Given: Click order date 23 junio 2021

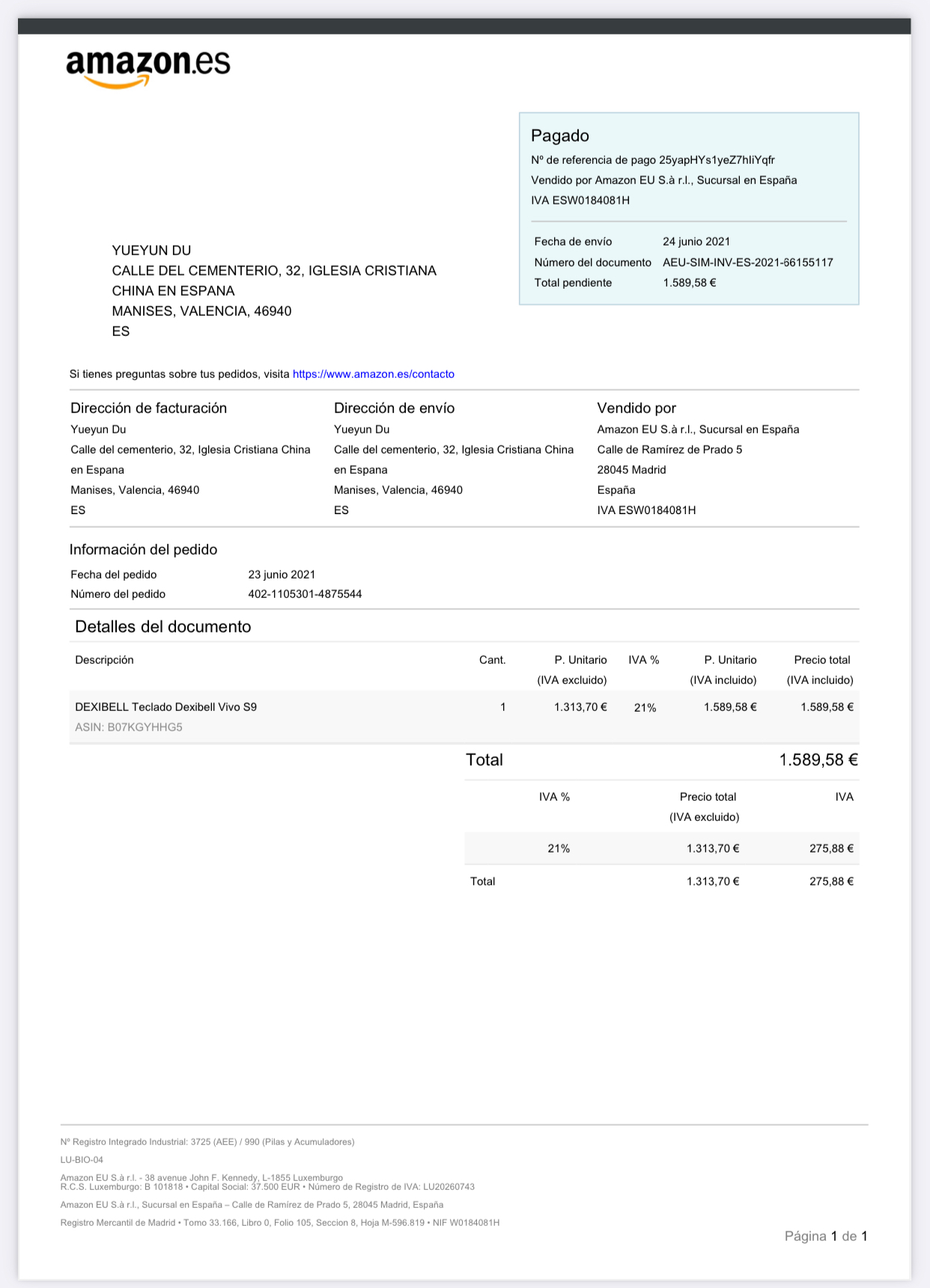Looking at the screenshot, I should click(x=282, y=575).
